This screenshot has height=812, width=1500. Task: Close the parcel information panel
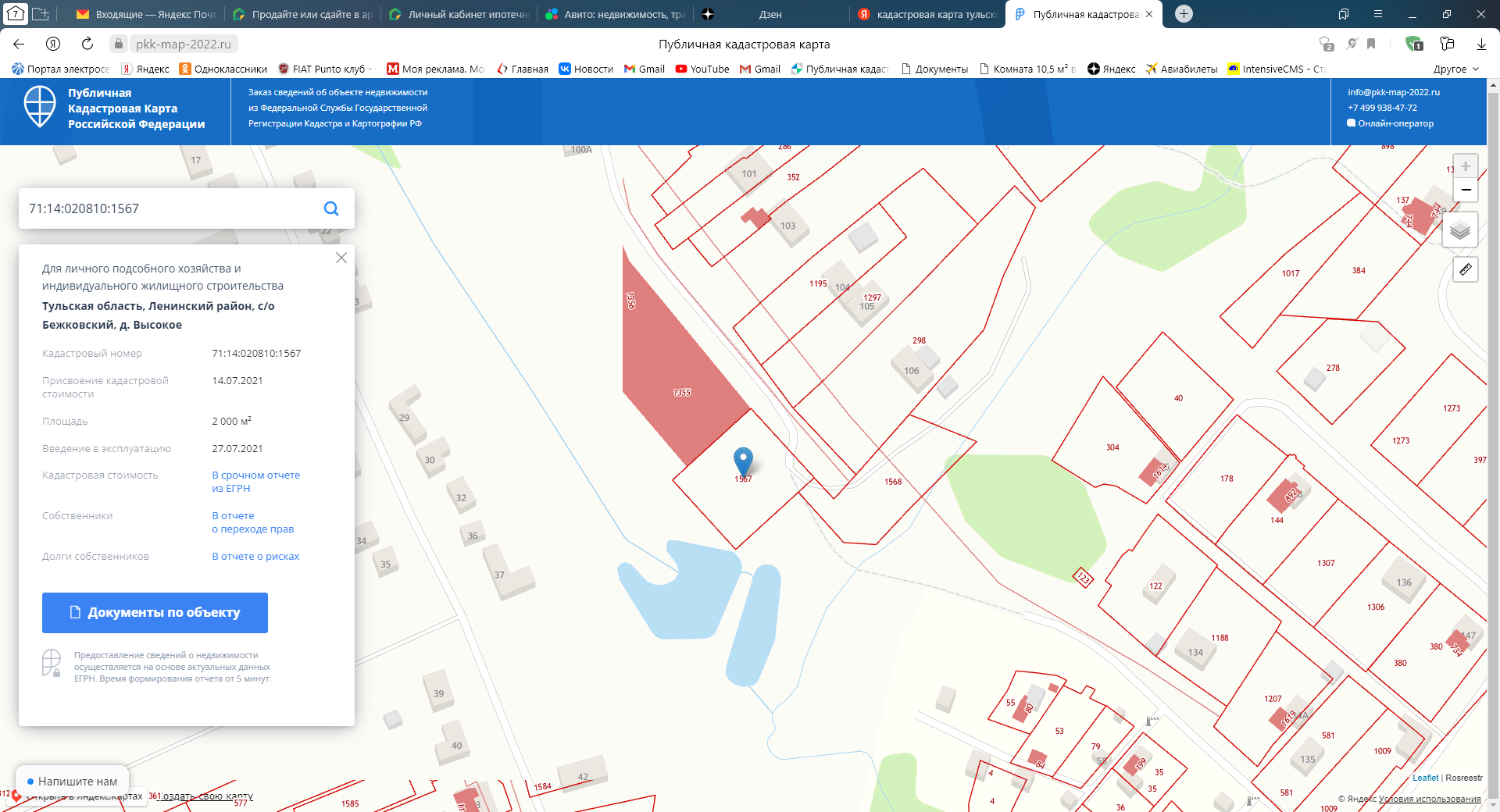[341, 258]
